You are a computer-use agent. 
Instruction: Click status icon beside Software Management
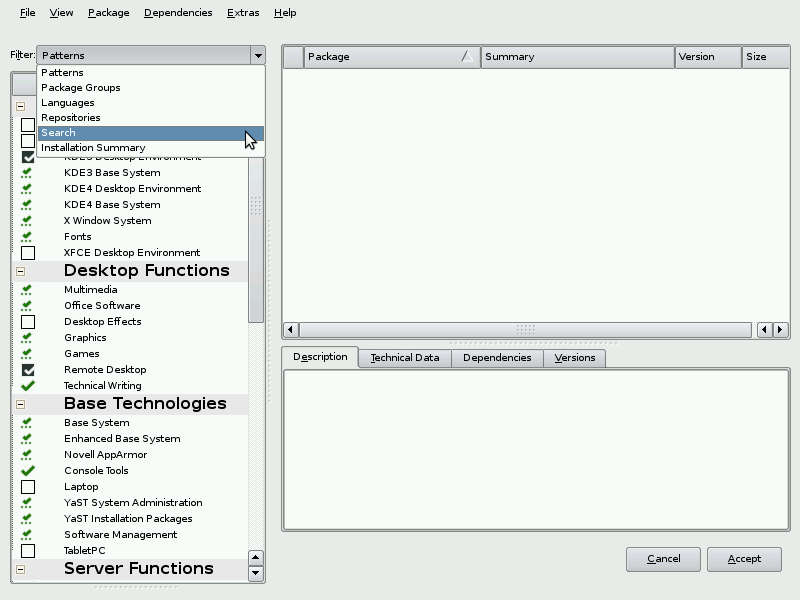click(27, 535)
